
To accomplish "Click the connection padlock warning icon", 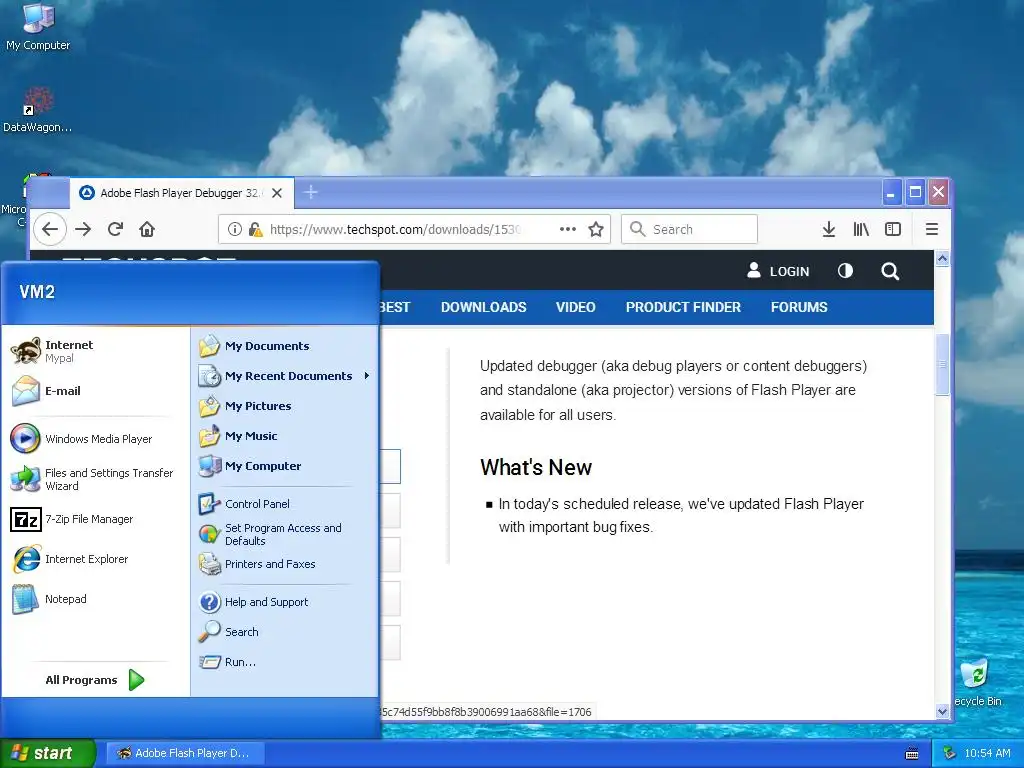I will [x=255, y=229].
